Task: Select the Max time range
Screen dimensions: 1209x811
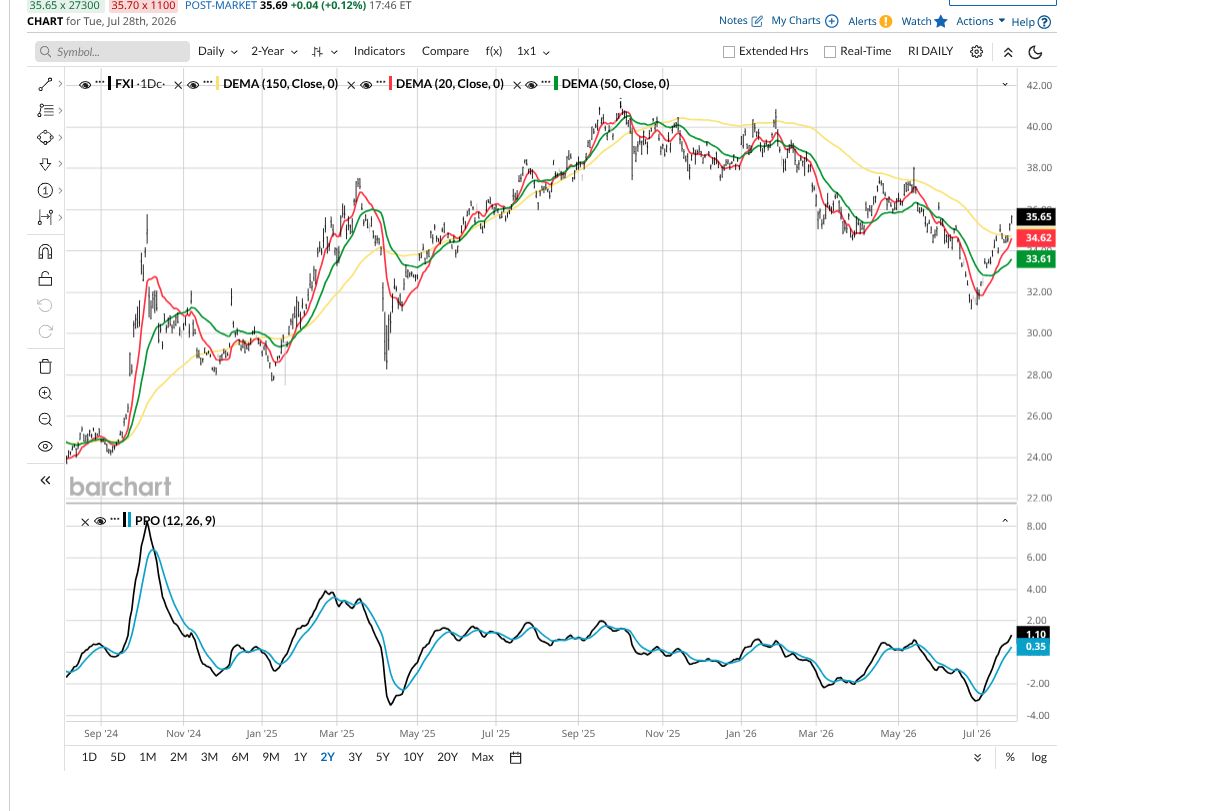Action: (482, 757)
